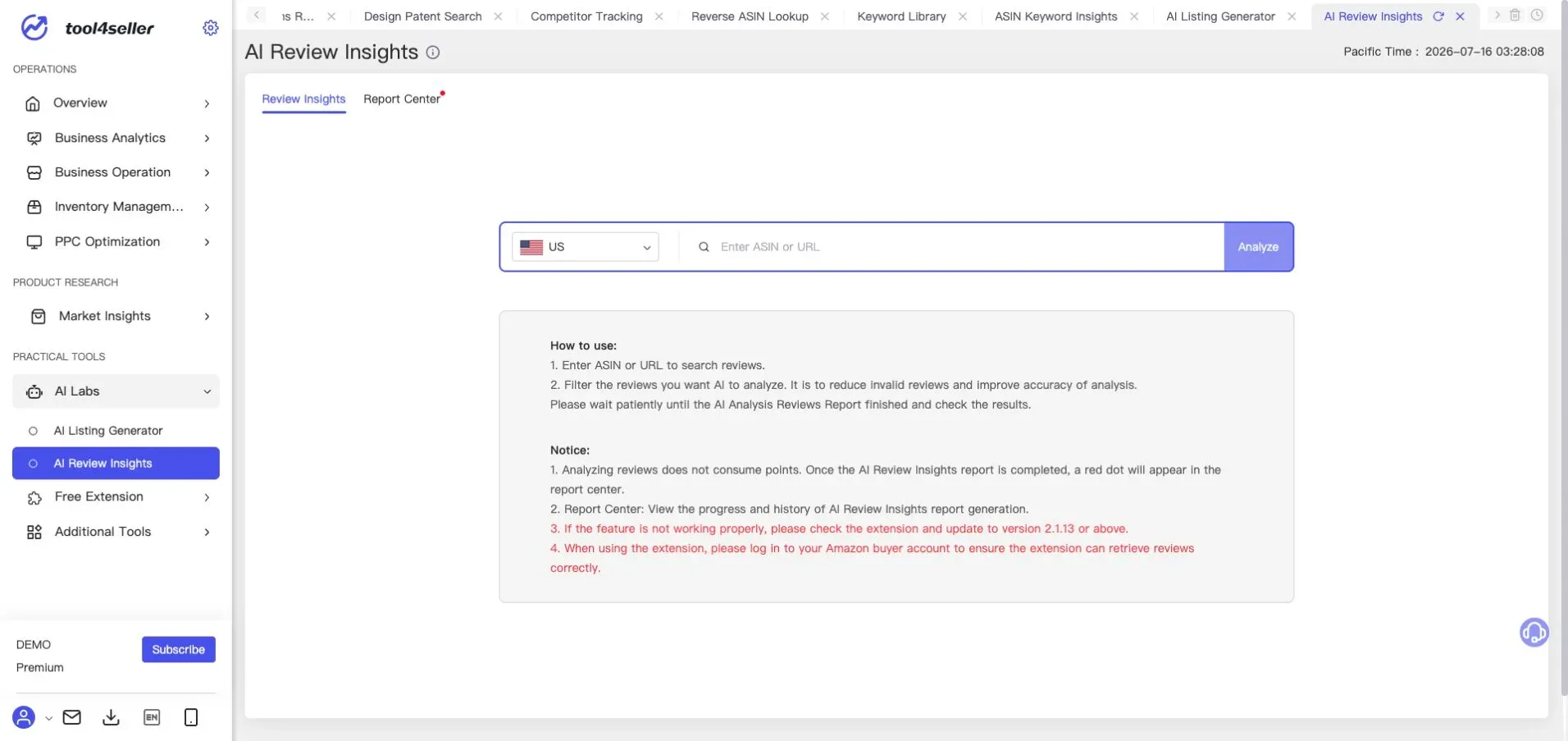Close the Reverse ASIN Lookup tab
The image size is (1568, 741).
[824, 16]
